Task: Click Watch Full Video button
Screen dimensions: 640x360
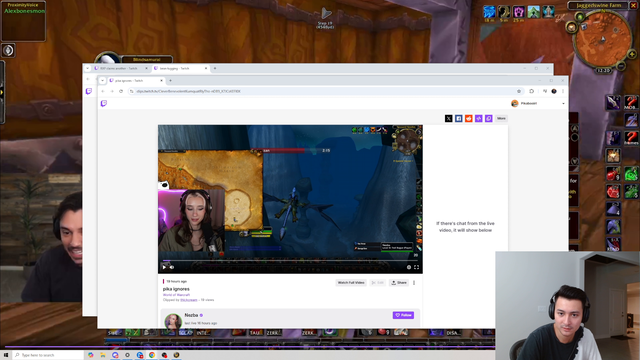Action: point(351,282)
